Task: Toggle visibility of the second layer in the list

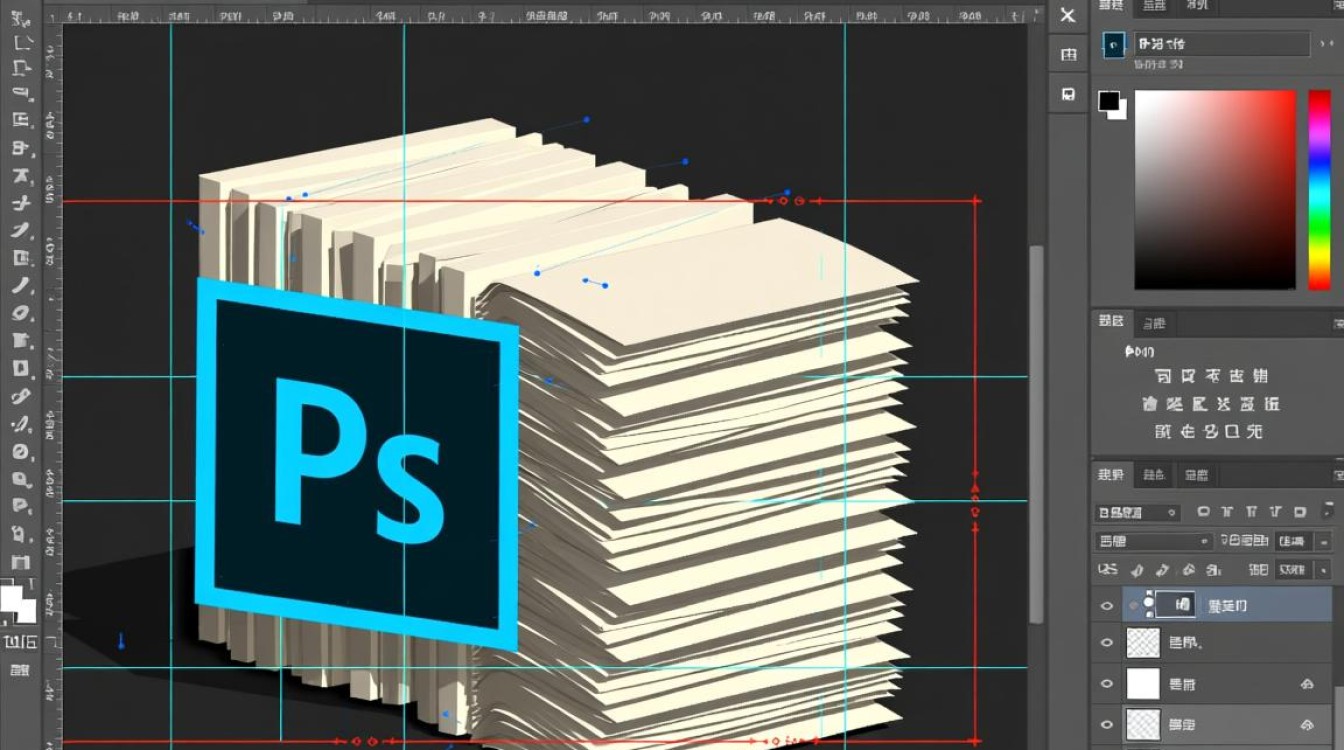Action: click(x=1106, y=643)
